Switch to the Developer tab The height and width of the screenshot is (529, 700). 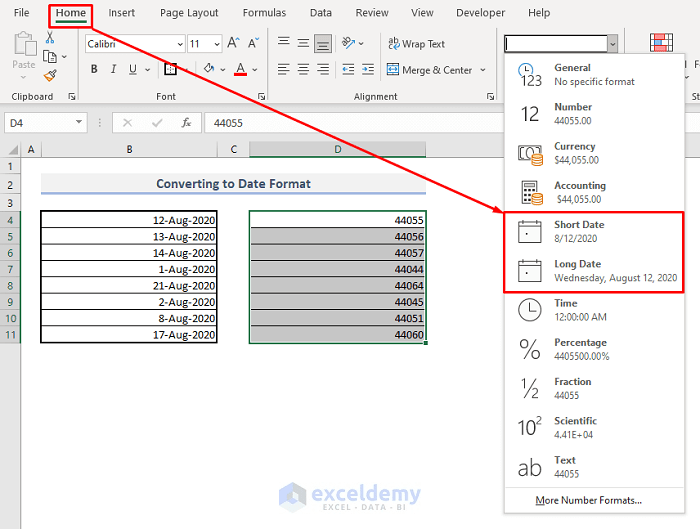[x=480, y=12]
